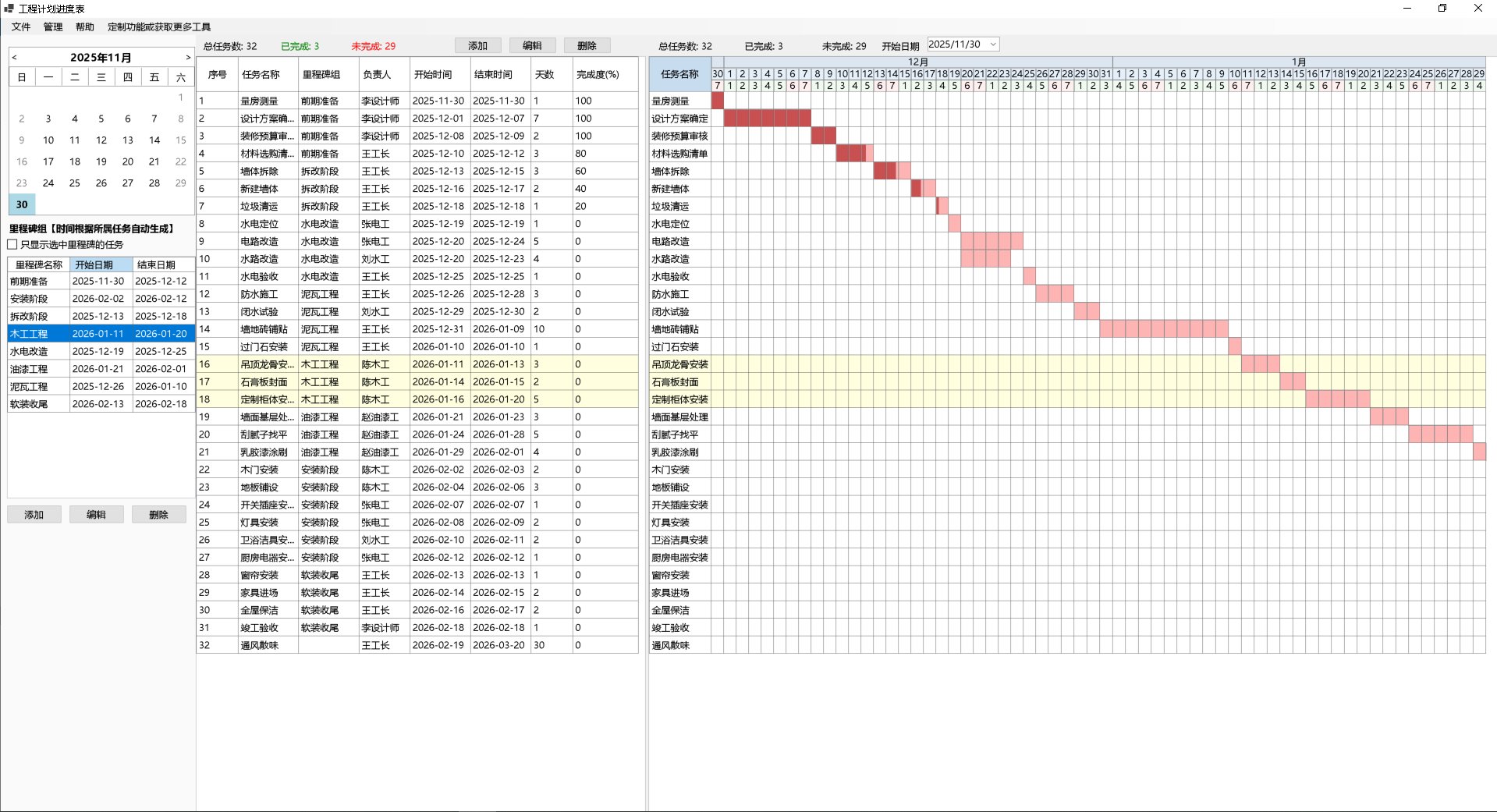The image size is (1497, 812).
Task: Click the app icon in title bar
Action: pyautogui.click(x=9, y=9)
